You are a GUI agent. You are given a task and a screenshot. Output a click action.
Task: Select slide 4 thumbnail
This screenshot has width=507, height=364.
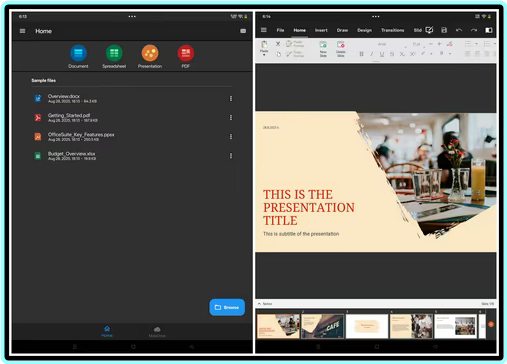(x=411, y=326)
